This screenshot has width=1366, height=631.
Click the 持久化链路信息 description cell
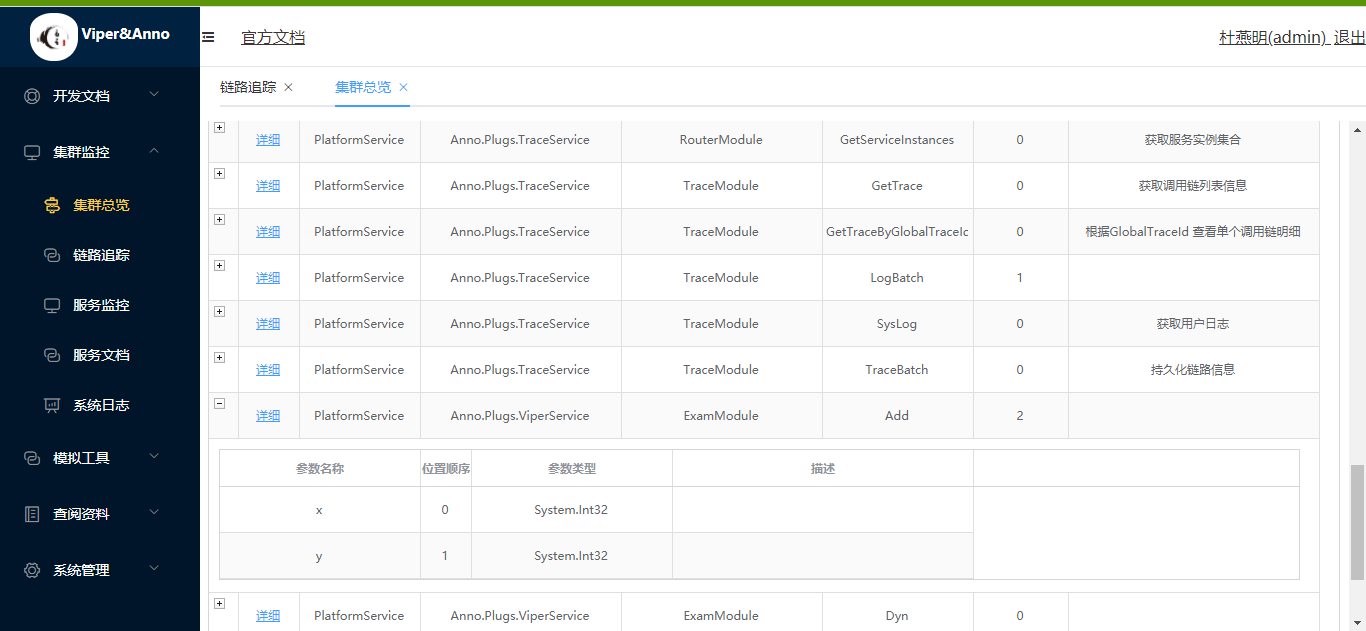click(x=1193, y=370)
